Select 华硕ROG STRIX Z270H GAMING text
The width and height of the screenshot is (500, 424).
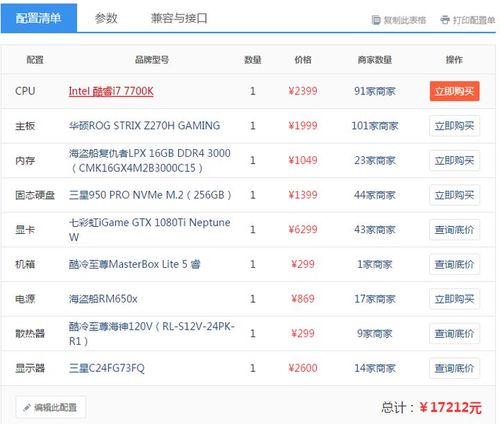tap(144, 126)
